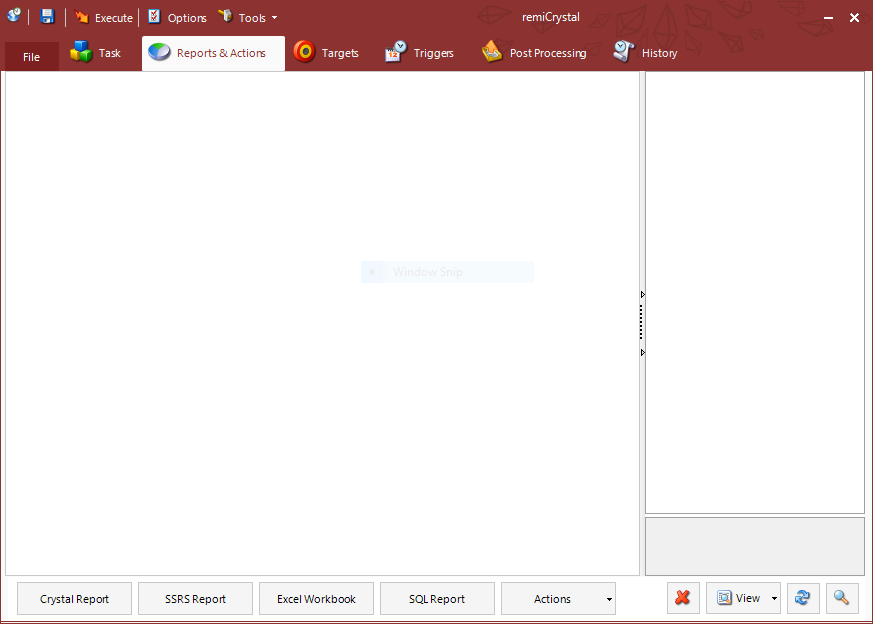
Task: Expand the Actions dropdown arrow
Action: [x=609, y=600]
